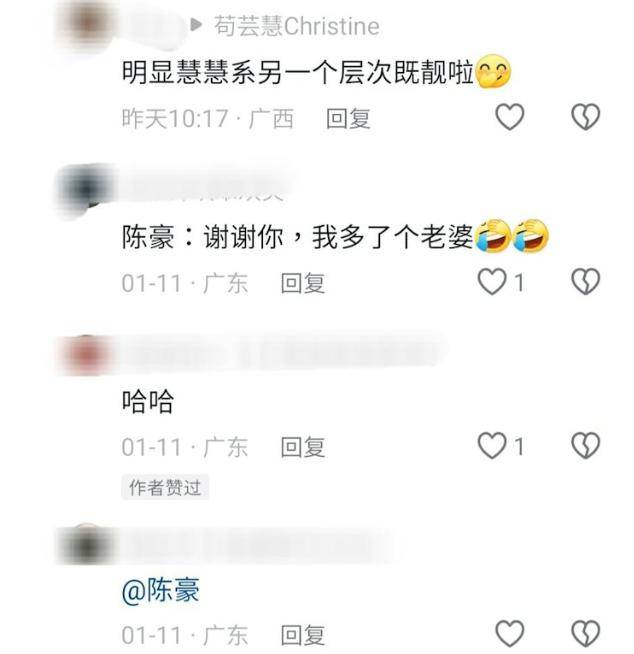Open the avatar of the @陈豪 commenter
Image resolution: width=634 pixels, height=654 pixels.
click(x=86, y=544)
